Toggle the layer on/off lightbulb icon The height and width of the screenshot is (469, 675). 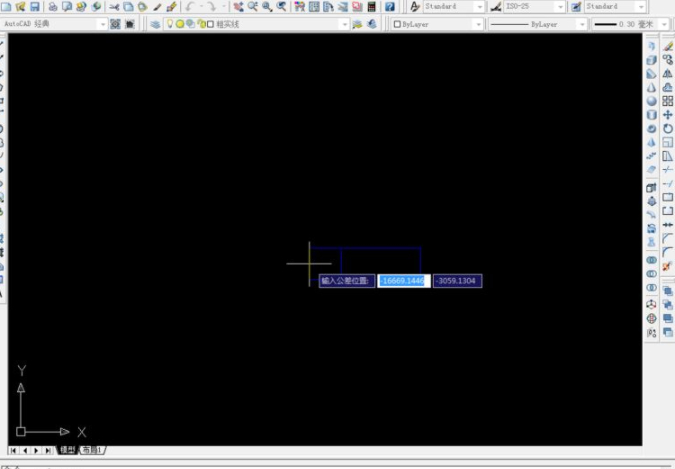[170, 24]
